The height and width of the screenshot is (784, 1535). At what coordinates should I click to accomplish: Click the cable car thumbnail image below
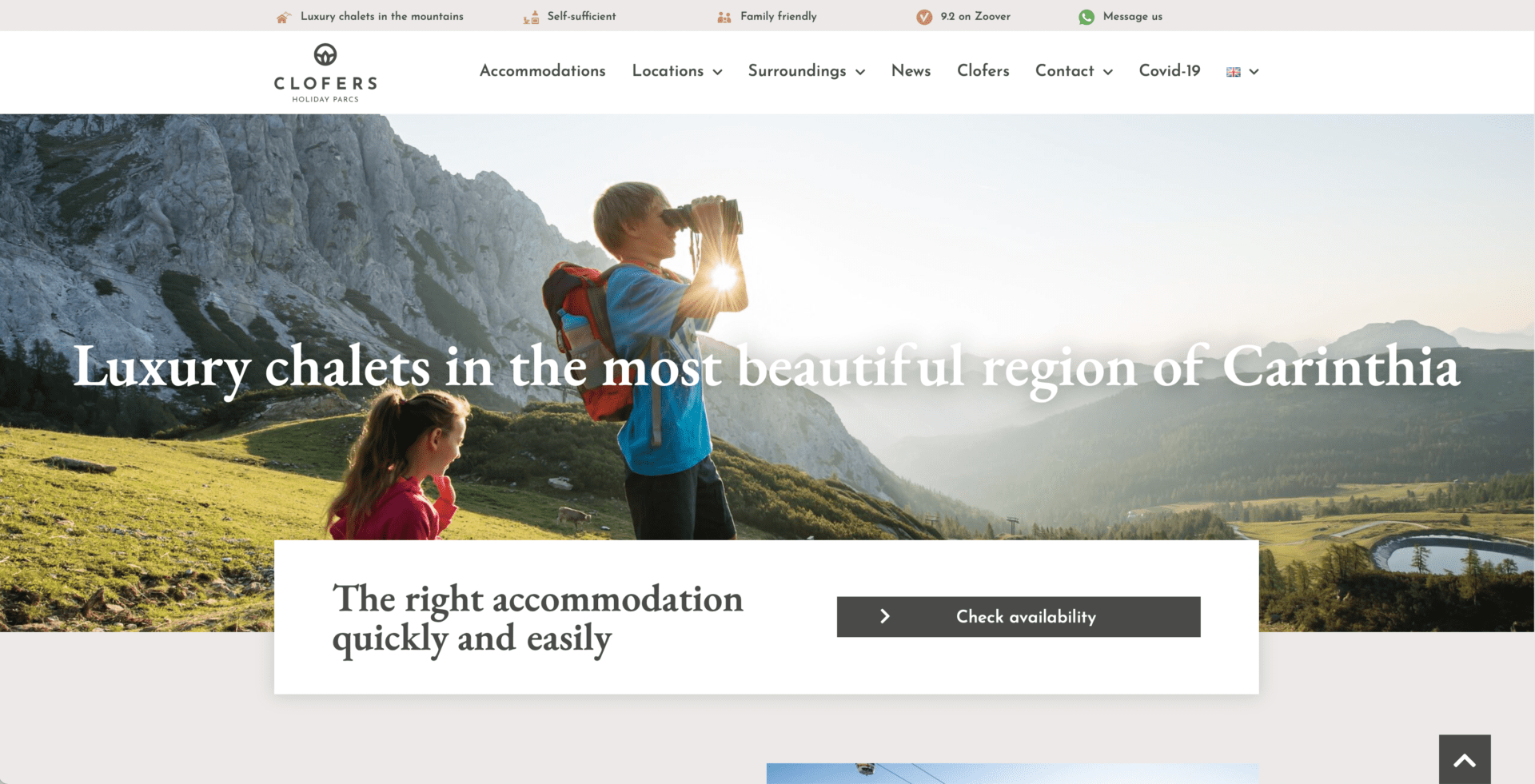coord(1012,774)
